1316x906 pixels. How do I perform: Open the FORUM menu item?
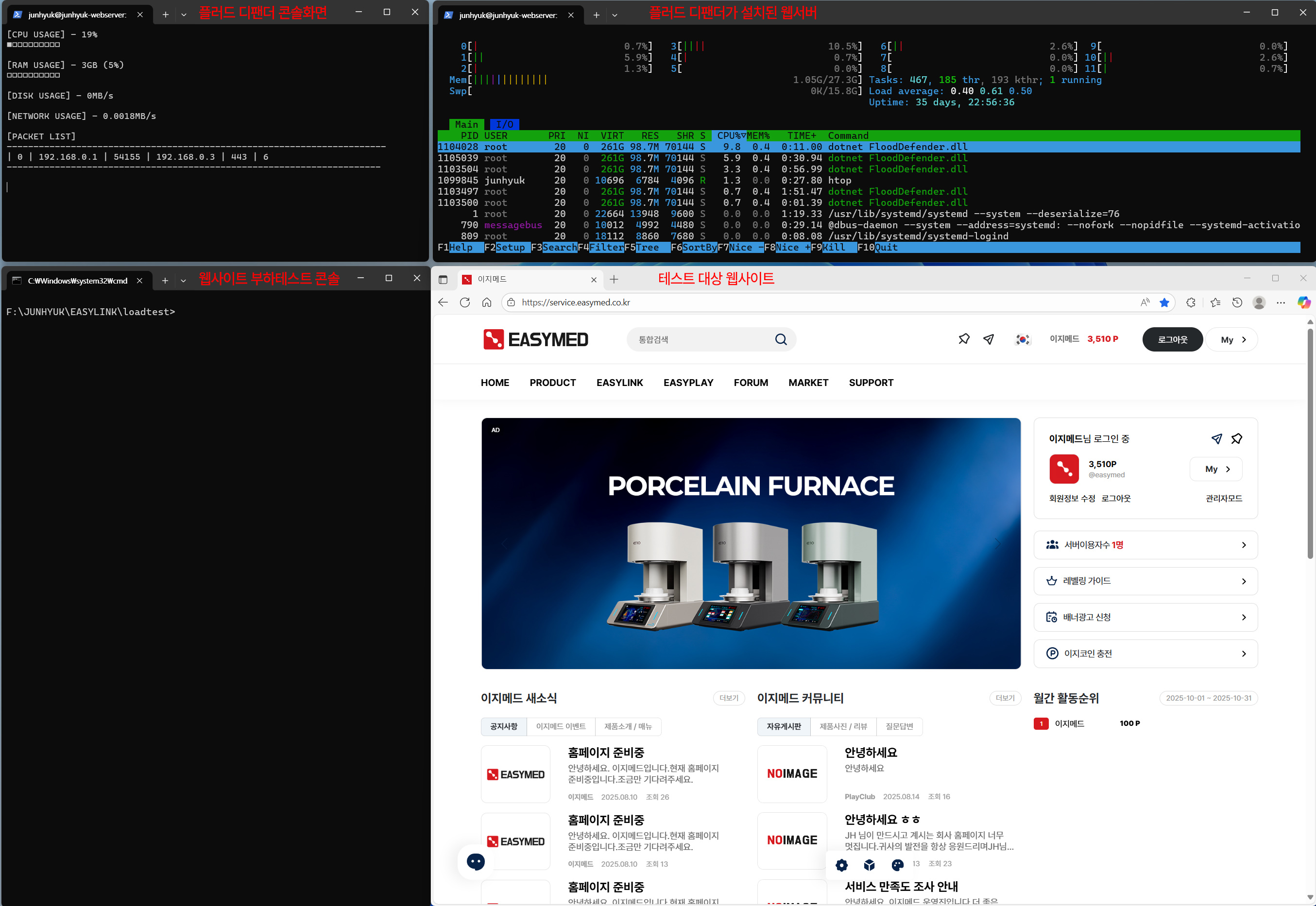(x=750, y=383)
